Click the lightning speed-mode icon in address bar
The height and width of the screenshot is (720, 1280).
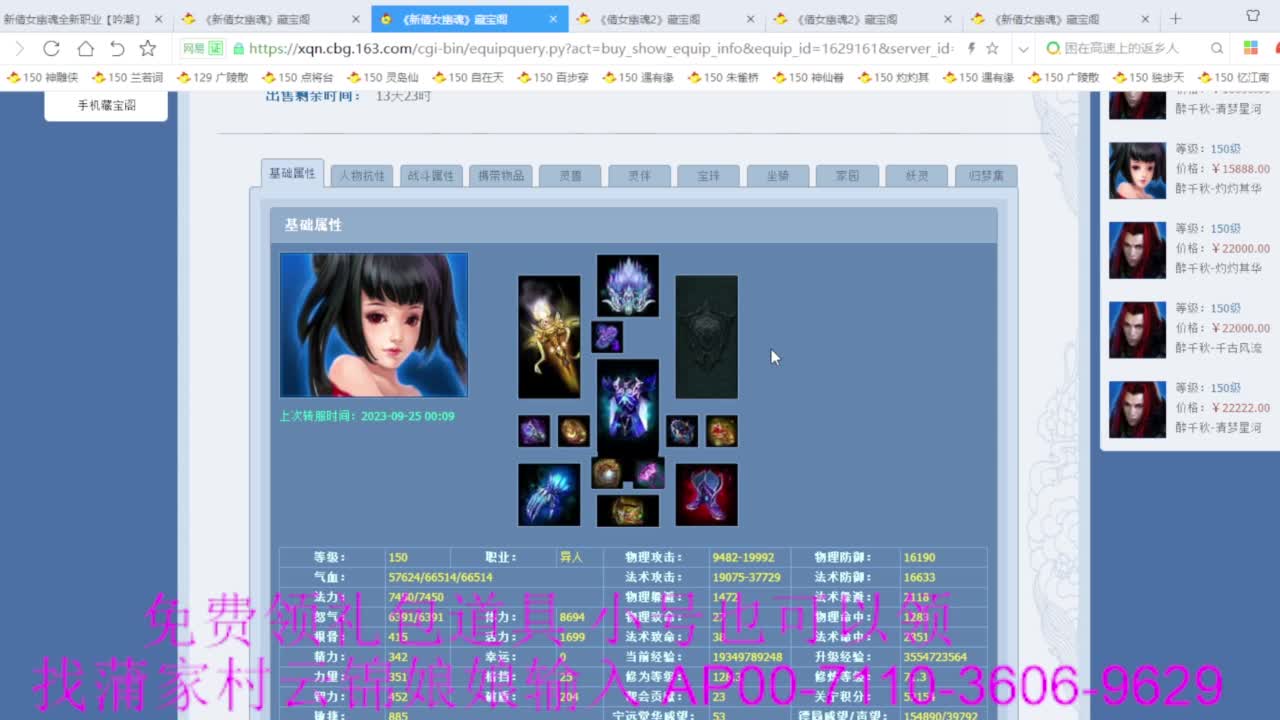[971, 48]
